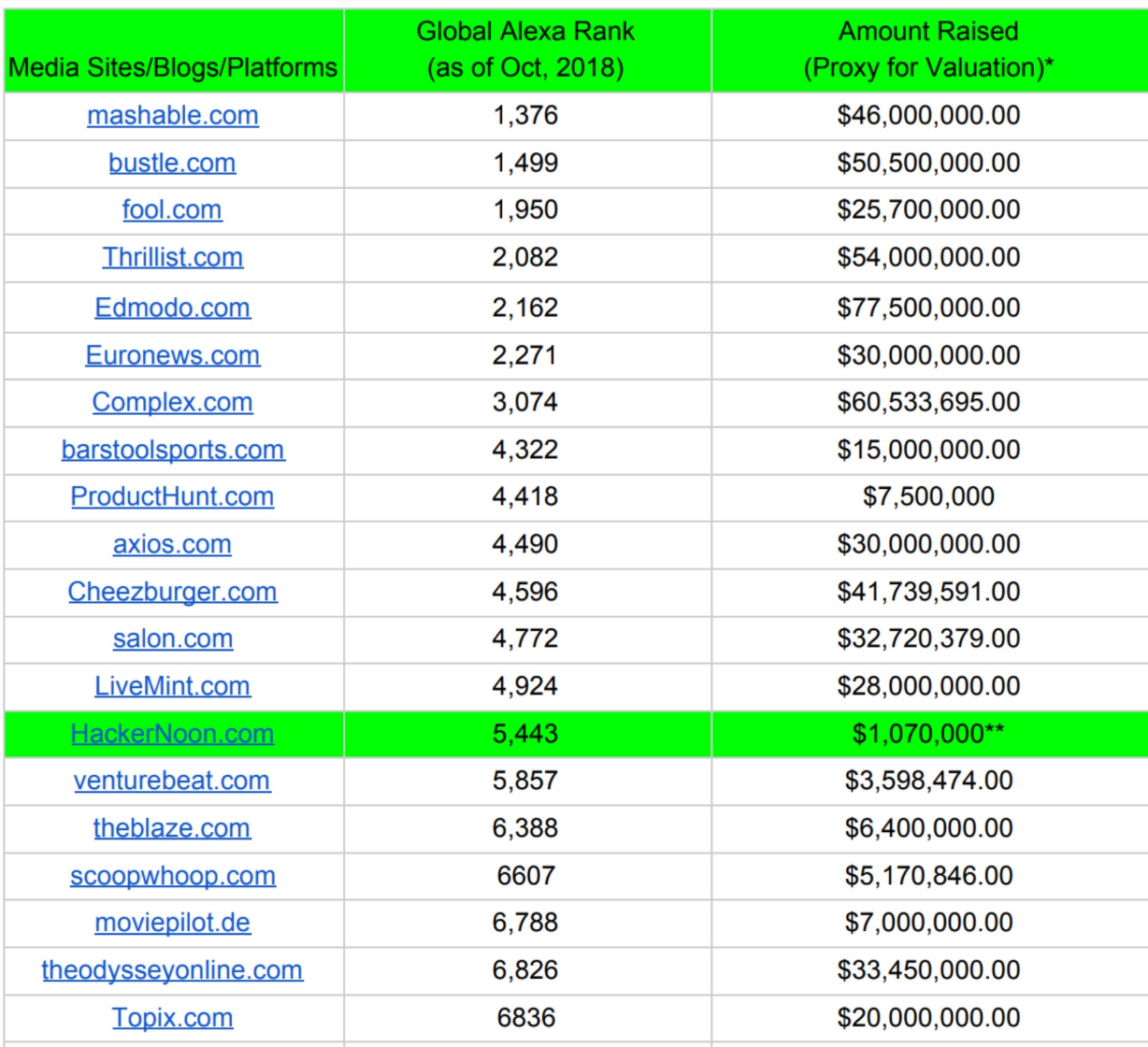Select the rank cell 4,490
This screenshot has width=1148, height=1047.
[x=527, y=544]
